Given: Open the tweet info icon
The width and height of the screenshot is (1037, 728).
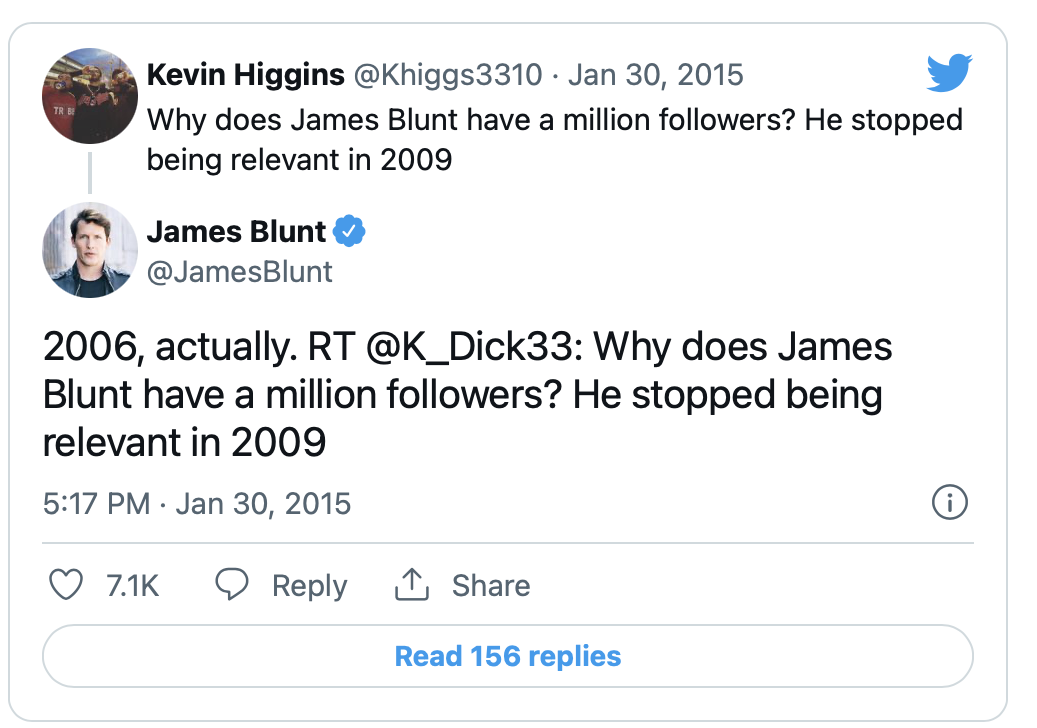Looking at the screenshot, I should coord(949,503).
